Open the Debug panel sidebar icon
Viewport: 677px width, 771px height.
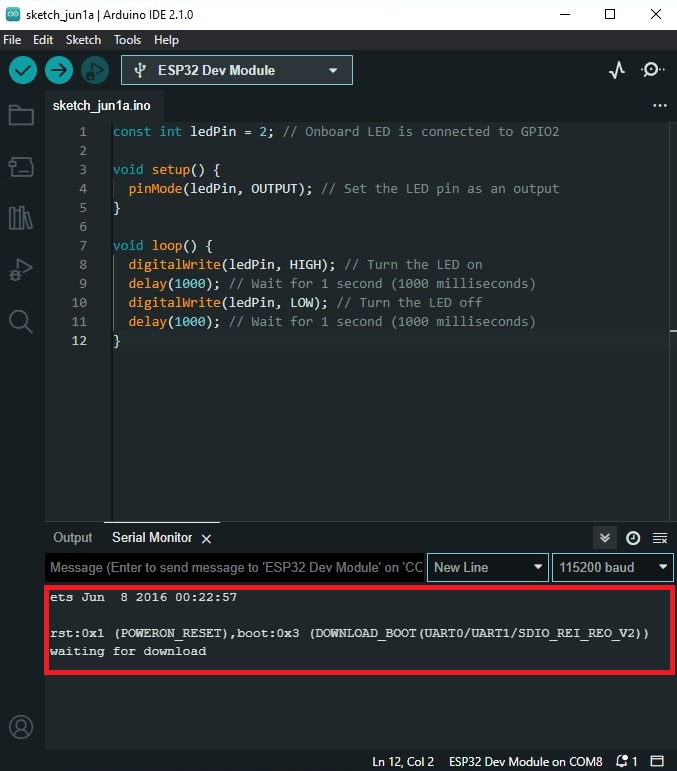click(x=21, y=269)
